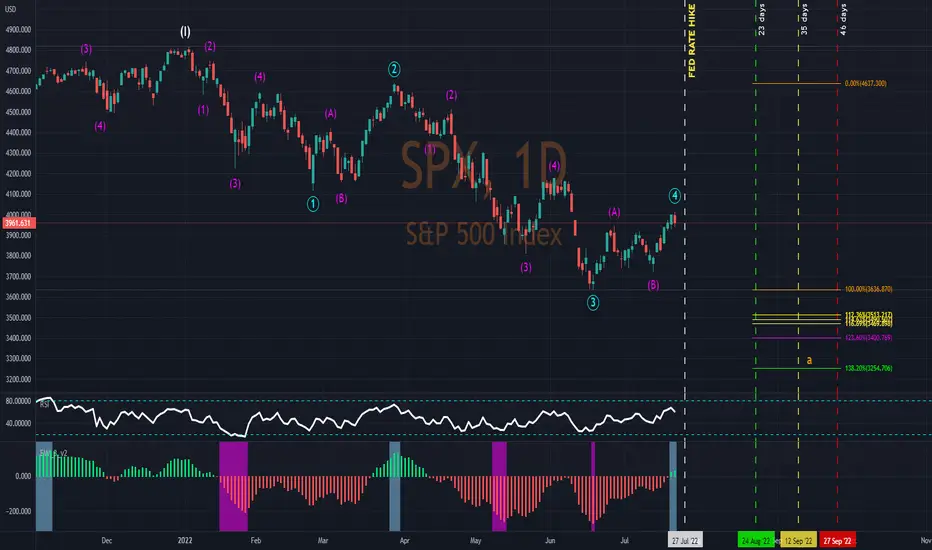This screenshot has width=932, height=550.
Task: Select the 100.00% Fibonacci level label
Action: (x=868, y=289)
